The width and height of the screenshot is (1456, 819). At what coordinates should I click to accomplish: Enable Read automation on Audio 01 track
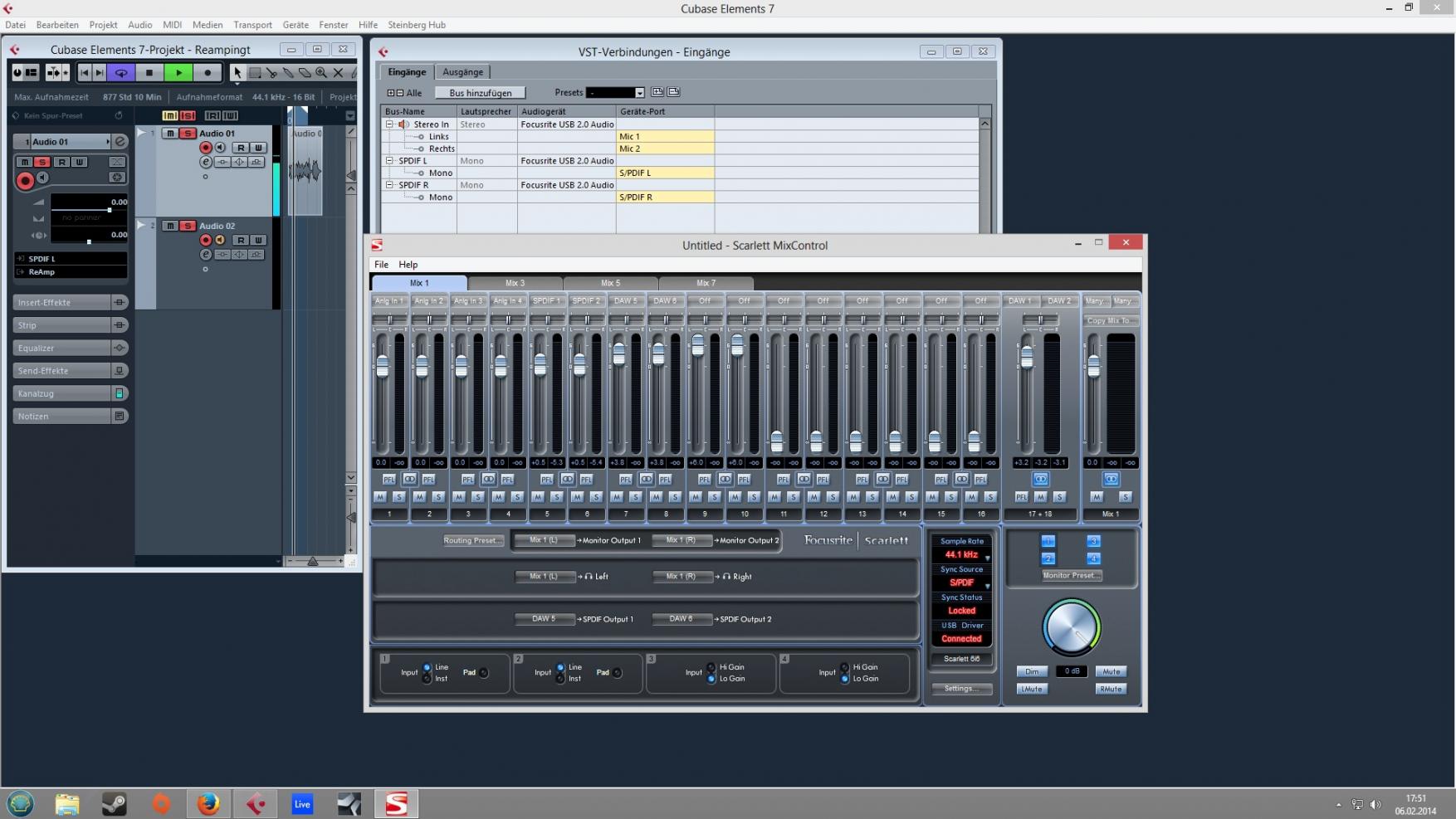(x=240, y=148)
